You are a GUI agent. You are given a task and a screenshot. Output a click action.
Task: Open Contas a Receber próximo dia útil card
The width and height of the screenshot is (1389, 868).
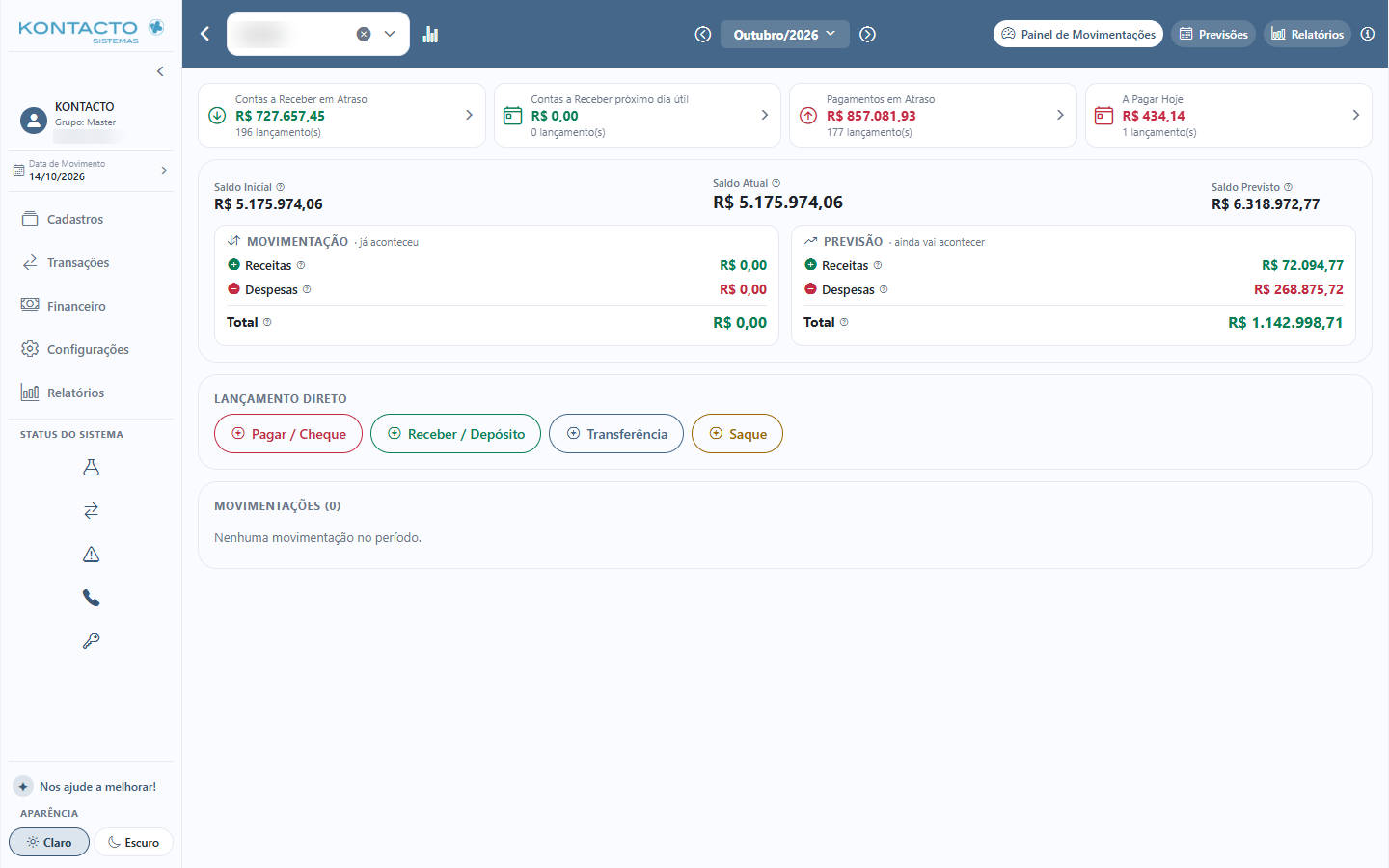[x=638, y=116]
